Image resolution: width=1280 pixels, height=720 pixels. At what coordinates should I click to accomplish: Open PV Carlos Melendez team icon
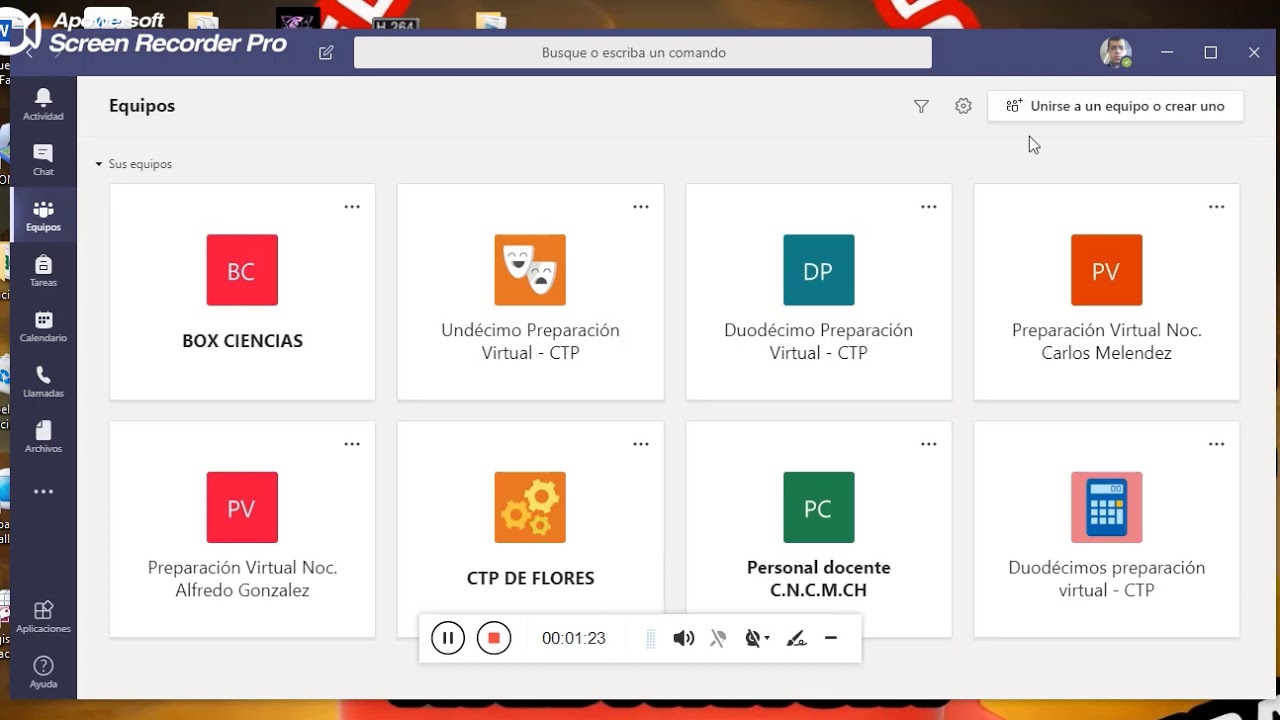[x=1106, y=270]
